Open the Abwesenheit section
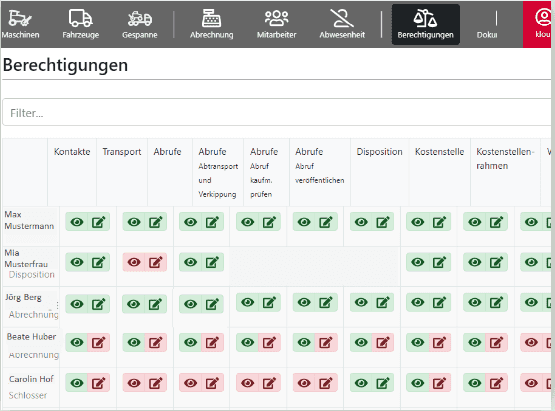This screenshot has width=555, height=411. [342, 24]
